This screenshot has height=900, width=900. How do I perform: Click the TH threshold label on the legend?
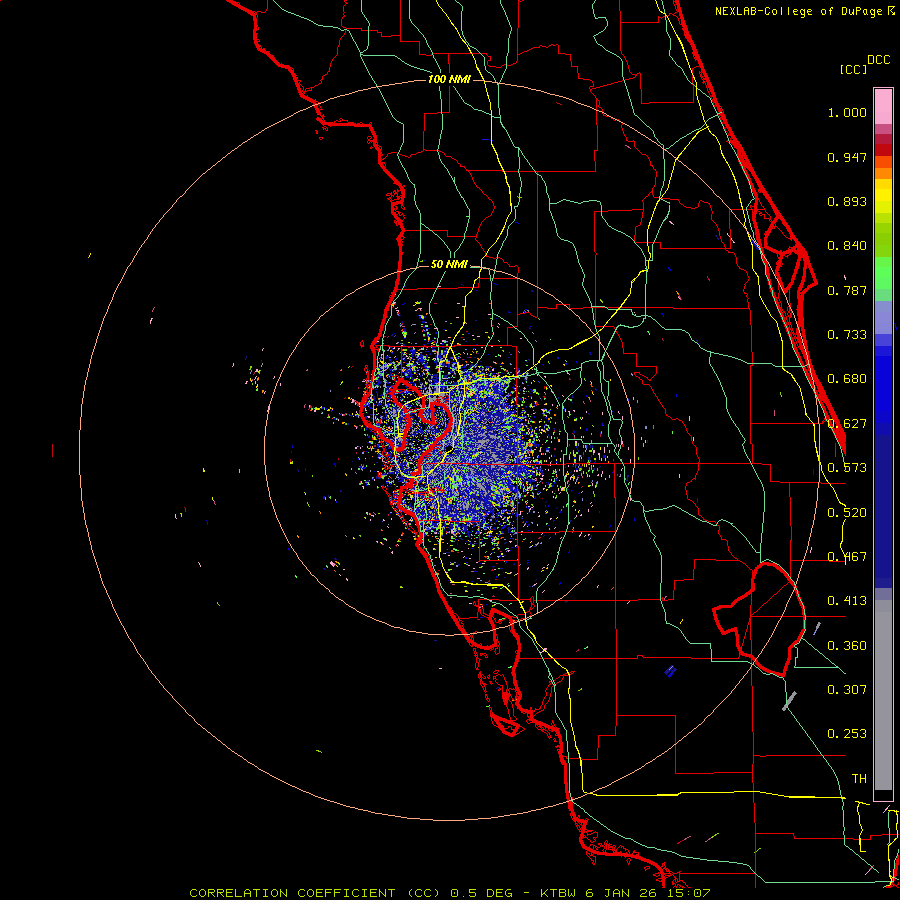click(859, 779)
